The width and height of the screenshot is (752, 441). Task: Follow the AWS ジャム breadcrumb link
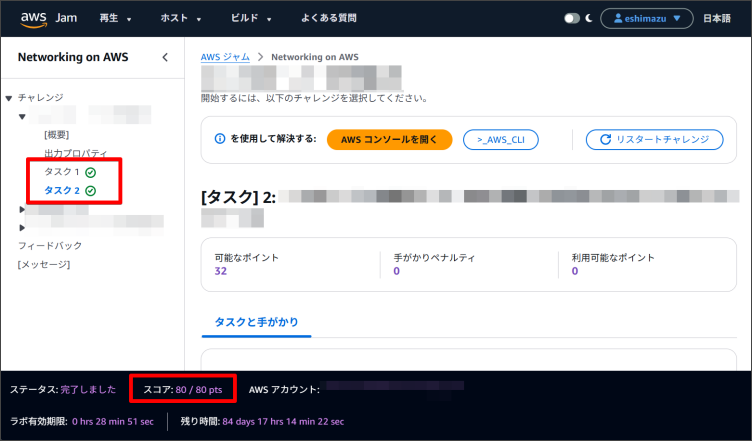[225, 57]
